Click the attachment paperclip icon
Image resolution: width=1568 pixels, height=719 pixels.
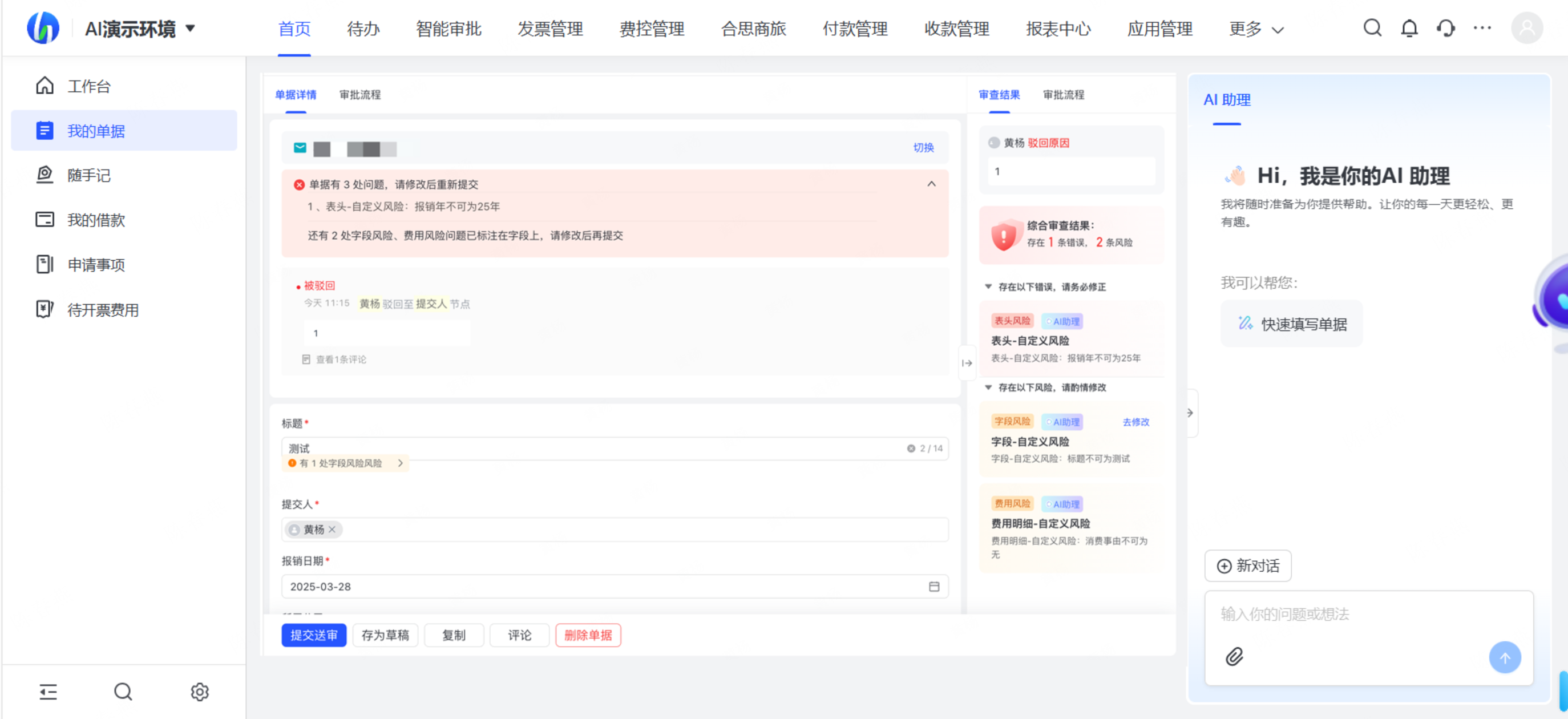[x=1234, y=656]
